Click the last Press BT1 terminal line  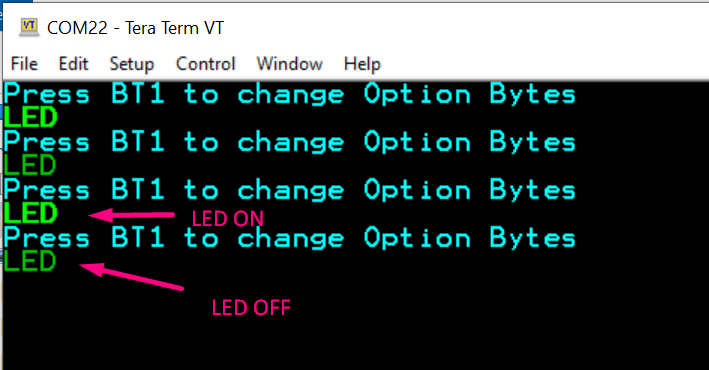[290, 238]
